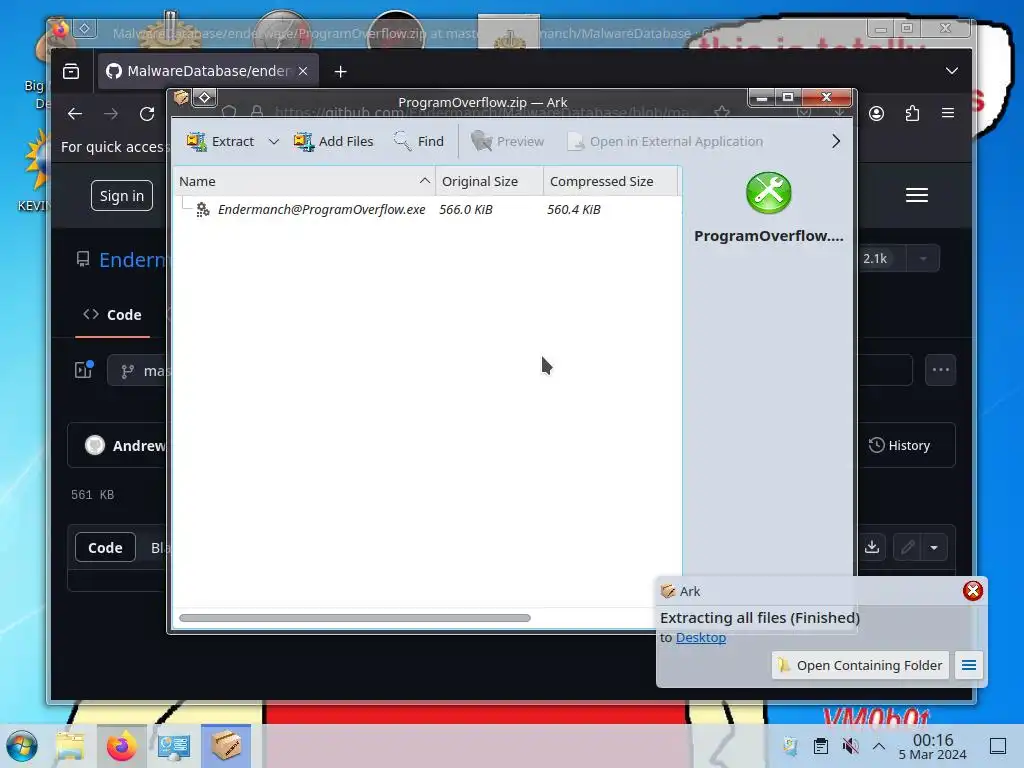The image size is (1024, 768).
Task: Click Add Files in Ark toolbar
Action: coord(333,141)
